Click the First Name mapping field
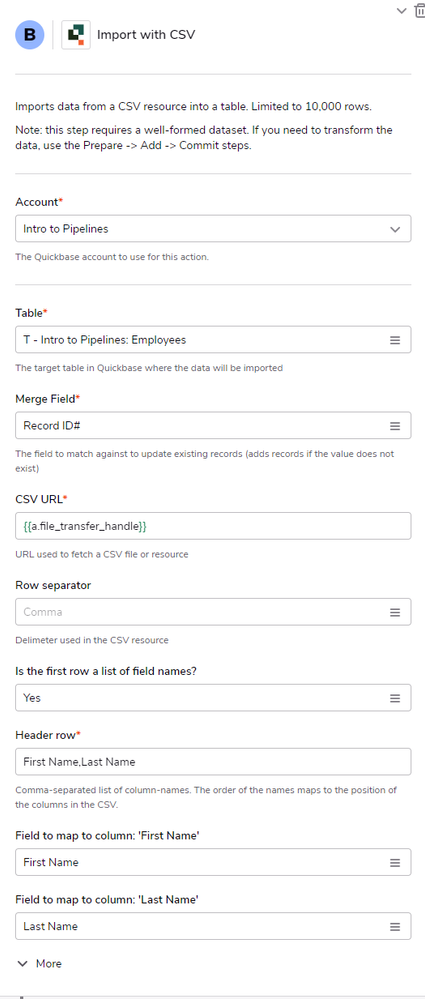Image resolution: width=425 pixels, height=999 pixels. click(213, 862)
